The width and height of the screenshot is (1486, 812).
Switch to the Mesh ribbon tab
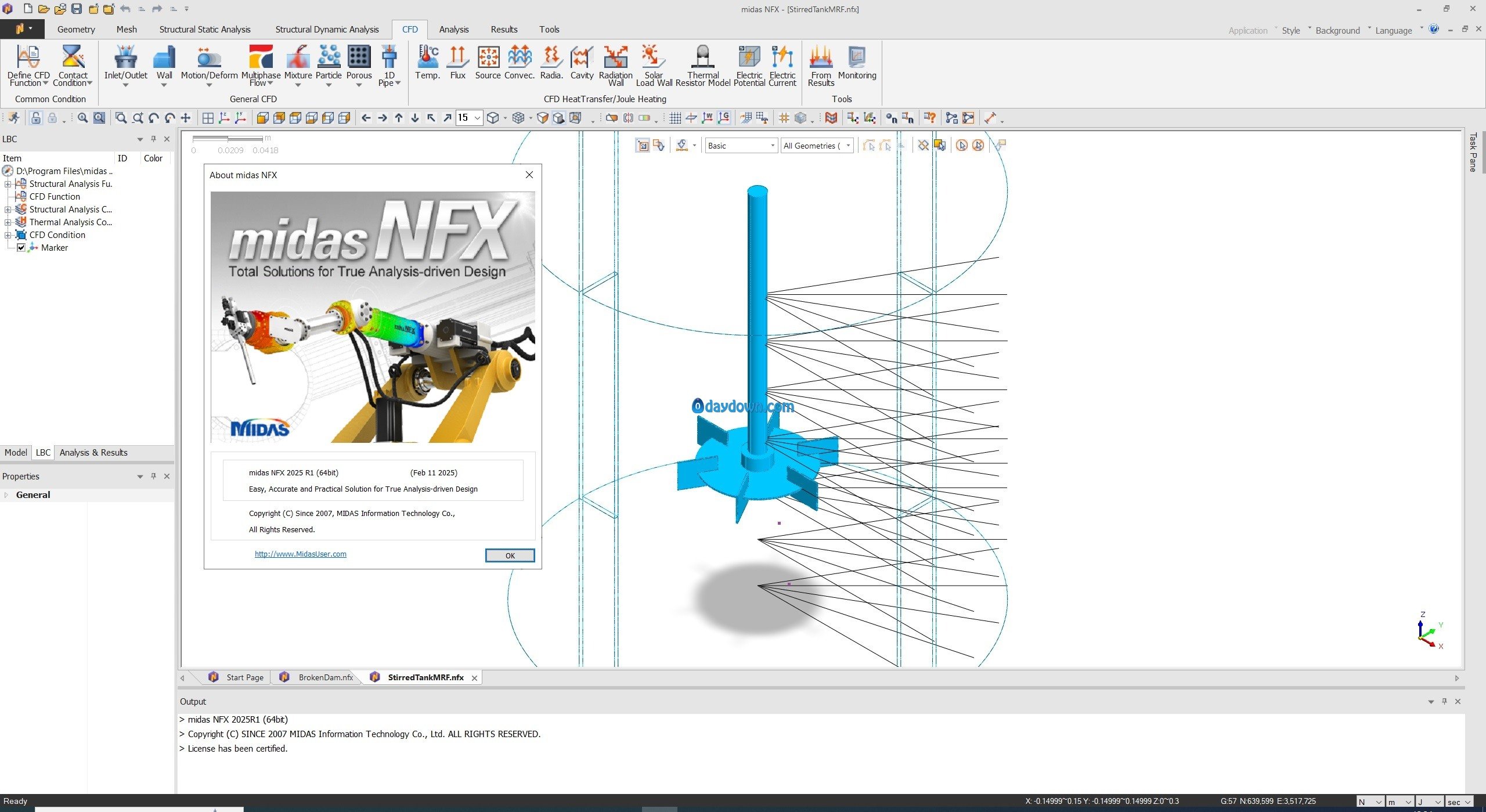point(127,30)
